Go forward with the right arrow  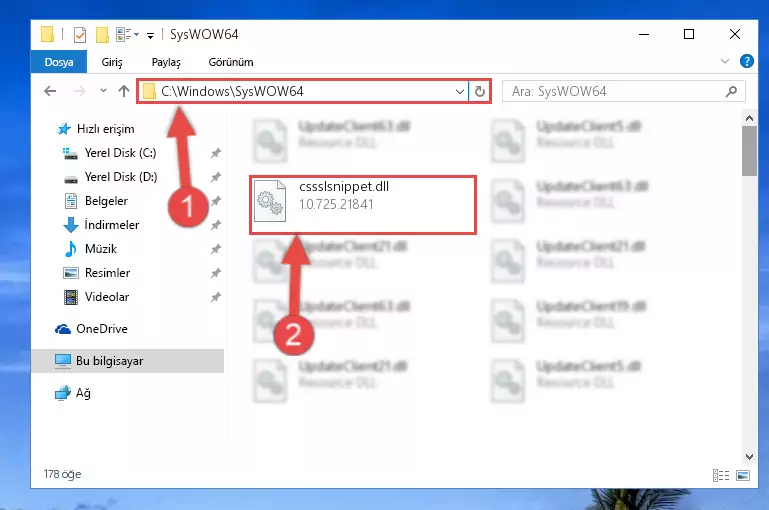79,91
